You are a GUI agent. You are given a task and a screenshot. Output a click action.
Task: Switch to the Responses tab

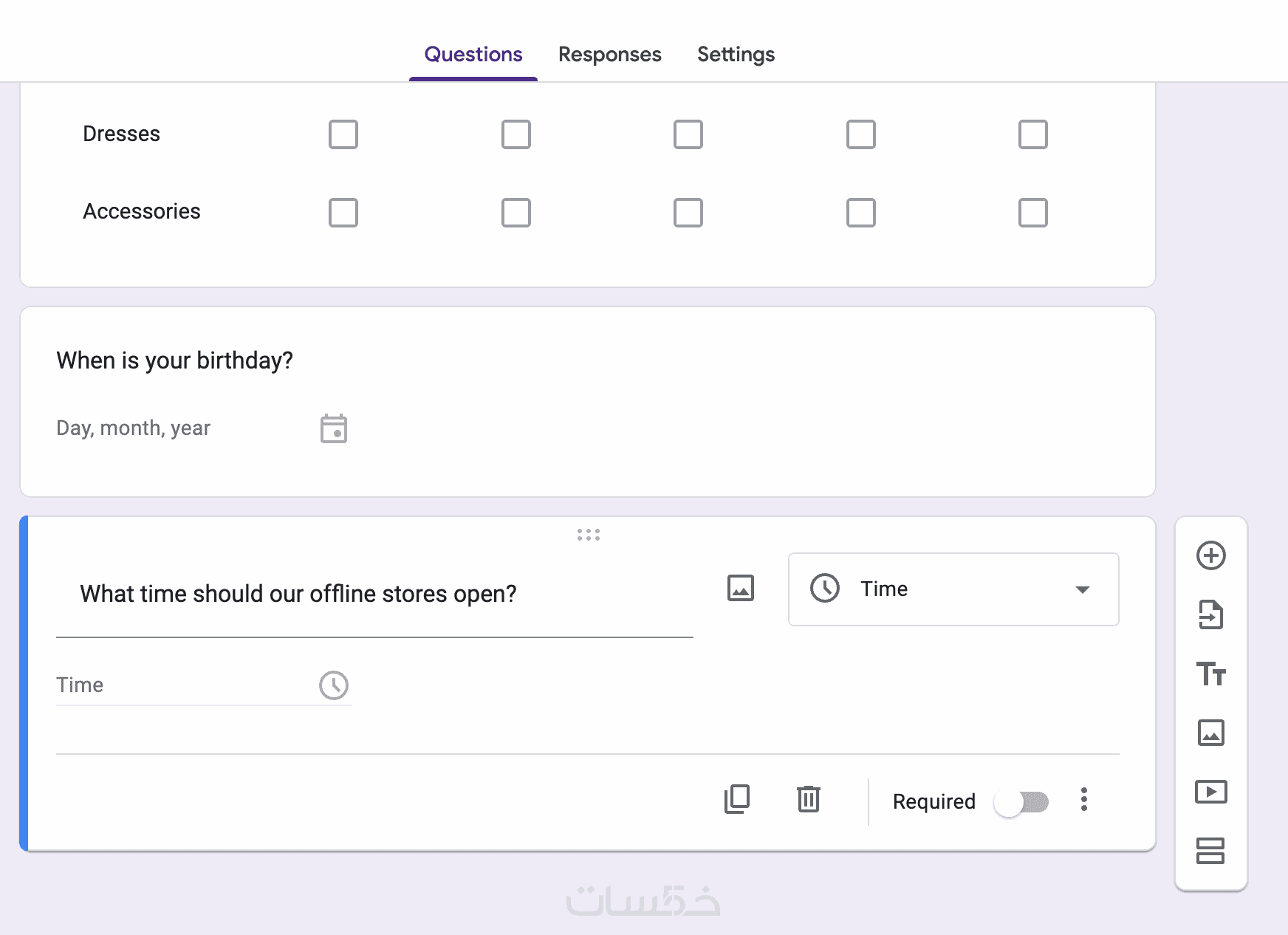[609, 55]
